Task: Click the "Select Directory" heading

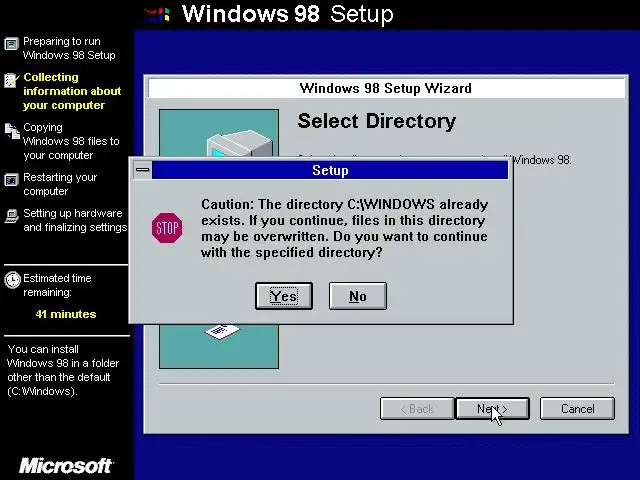Action: point(376,121)
